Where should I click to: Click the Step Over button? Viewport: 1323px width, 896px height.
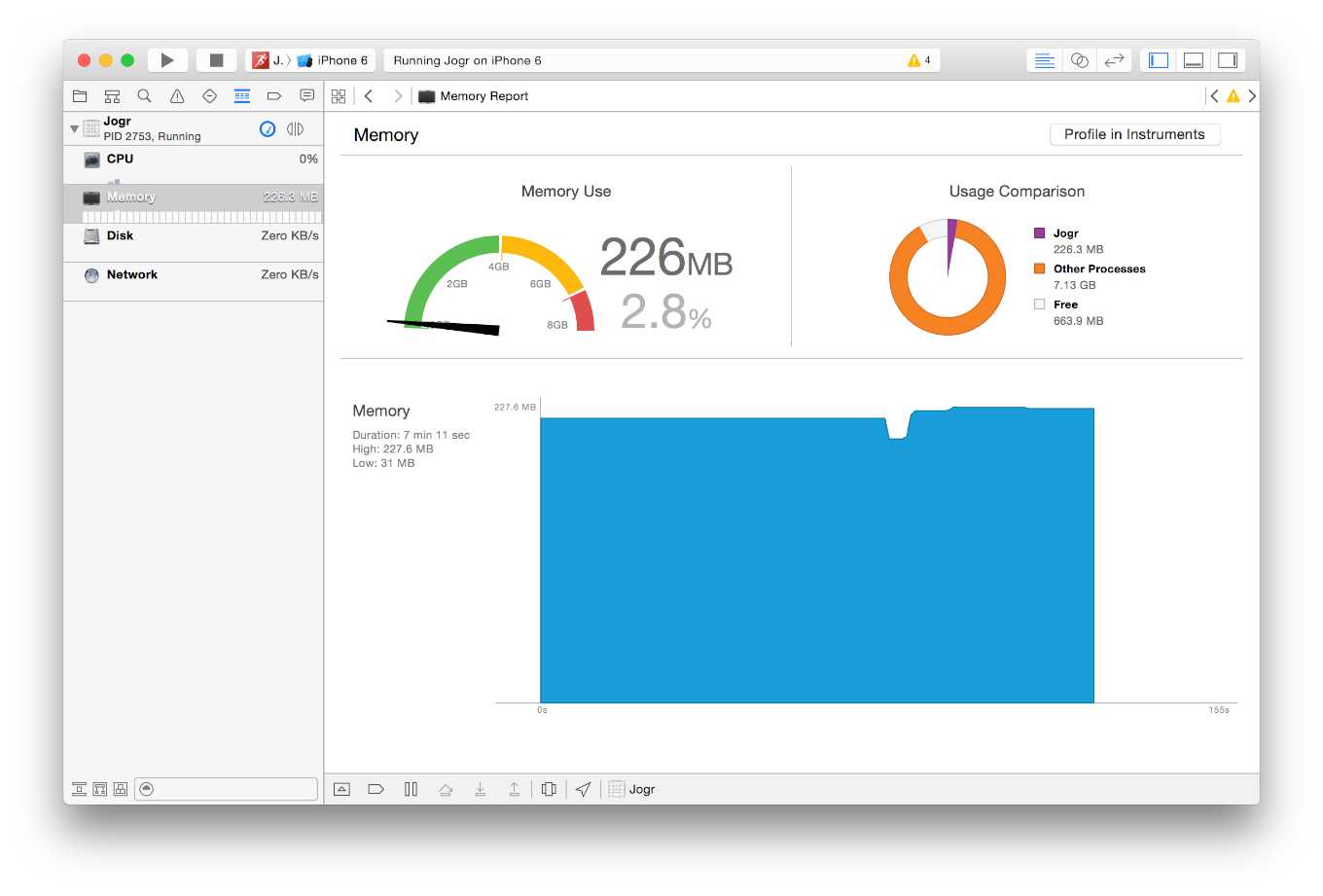(446, 789)
